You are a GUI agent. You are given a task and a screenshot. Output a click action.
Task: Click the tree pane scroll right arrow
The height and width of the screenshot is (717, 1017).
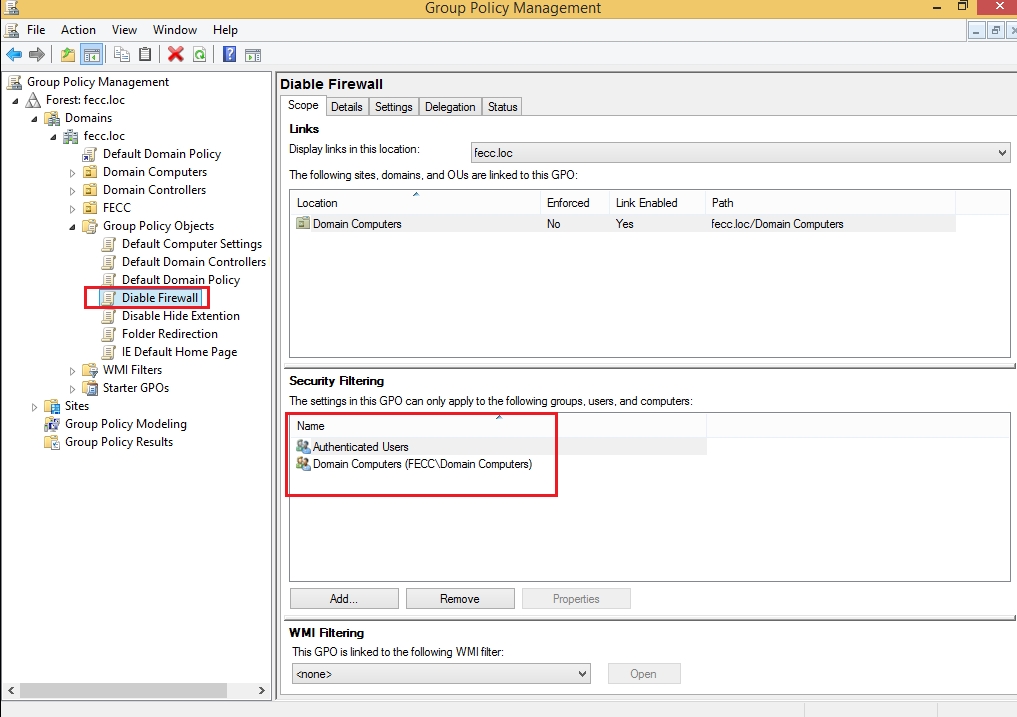pyautogui.click(x=261, y=690)
